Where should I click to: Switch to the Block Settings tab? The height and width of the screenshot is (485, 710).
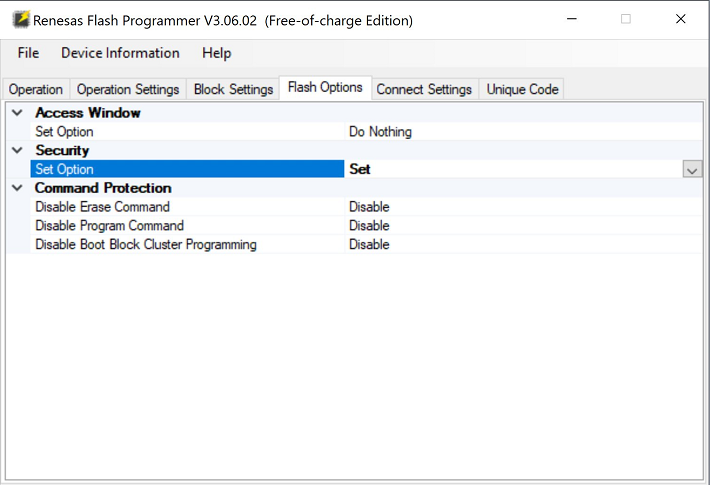233,89
